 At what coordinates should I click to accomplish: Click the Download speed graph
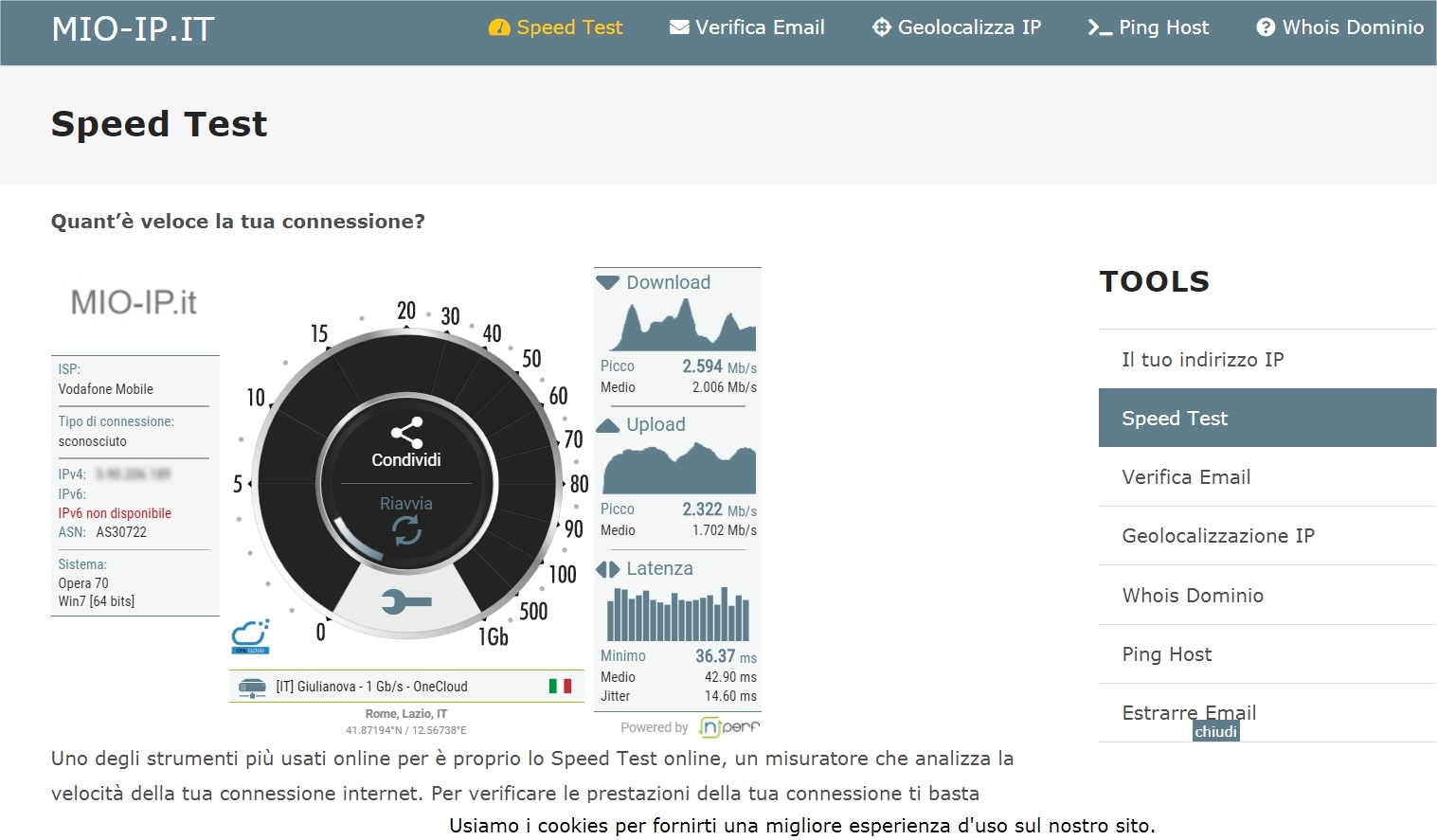click(680, 325)
